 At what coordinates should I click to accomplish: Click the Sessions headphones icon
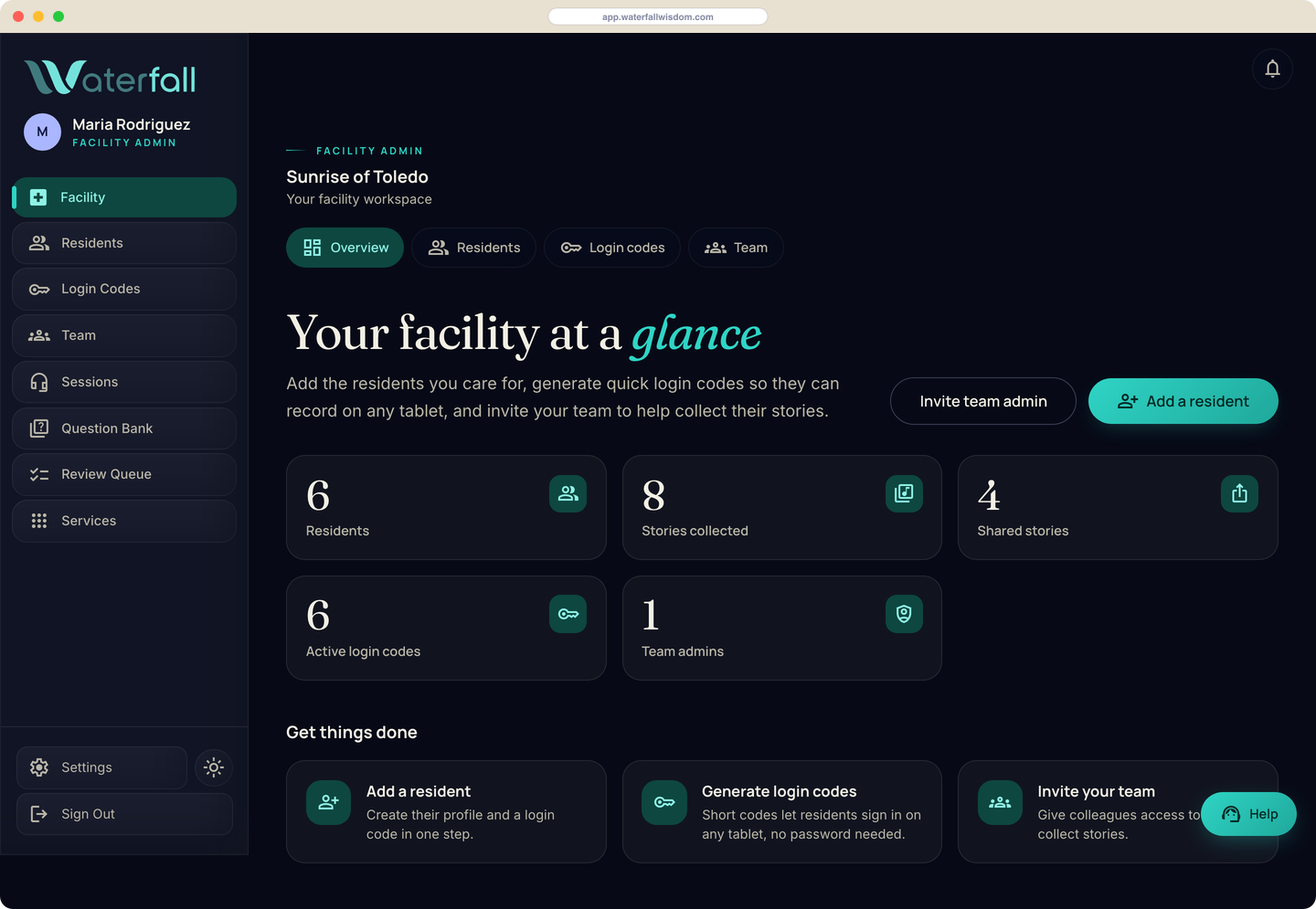click(39, 382)
